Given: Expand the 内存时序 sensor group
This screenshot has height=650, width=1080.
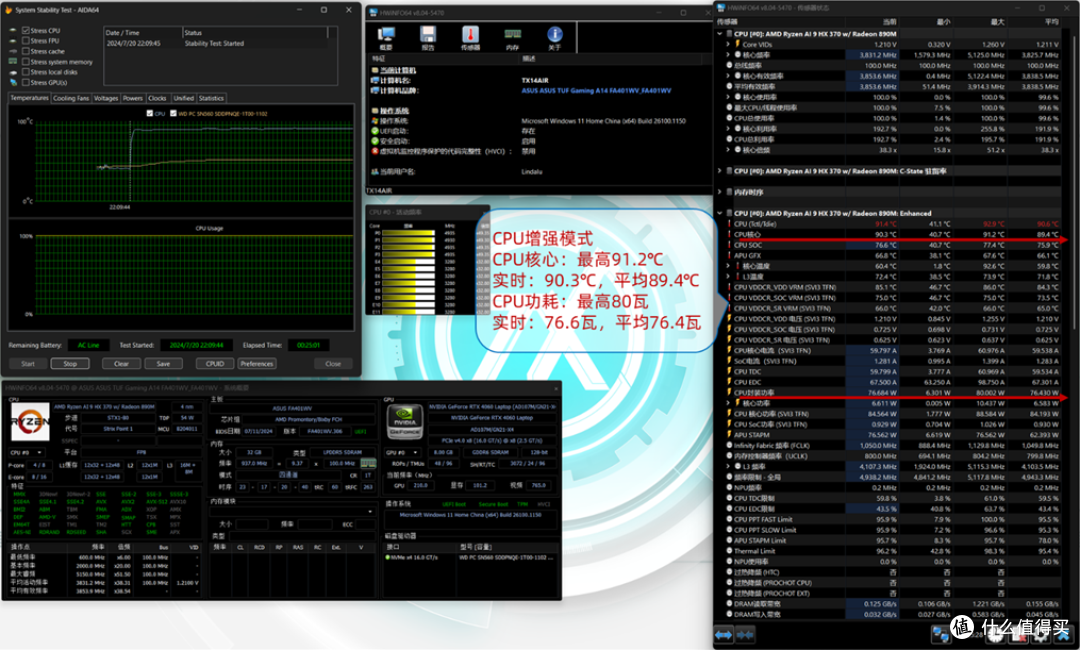Looking at the screenshot, I should pyautogui.click(x=720, y=192).
